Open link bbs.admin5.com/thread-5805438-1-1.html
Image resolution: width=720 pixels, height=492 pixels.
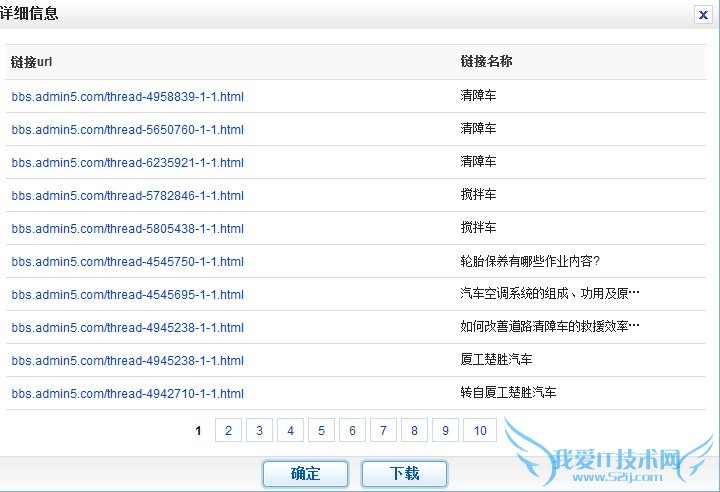coord(128,229)
